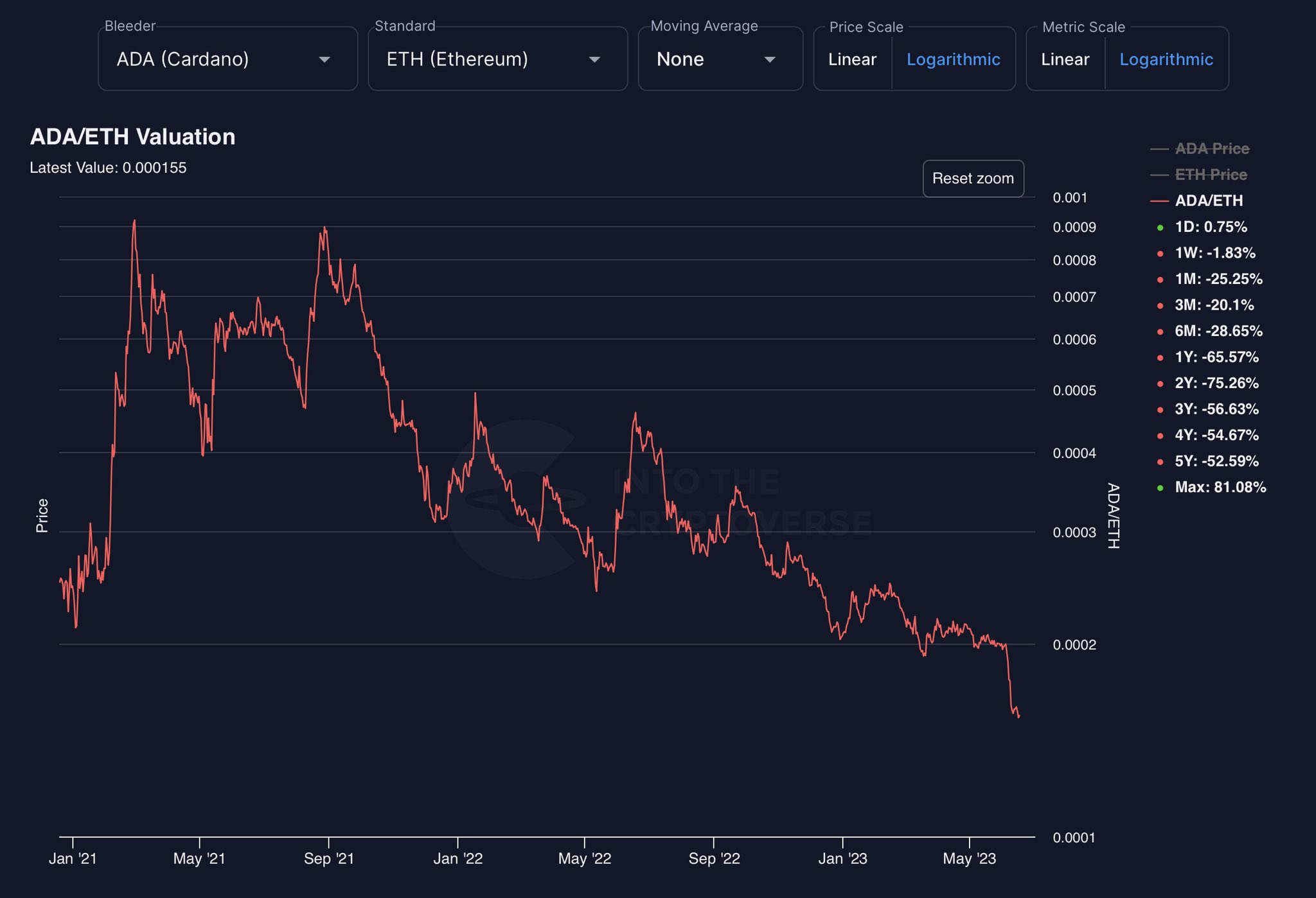The width and height of the screenshot is (1316, 898).
Task: Show the ADA Price legend series
Action: tap(1211, 148)
